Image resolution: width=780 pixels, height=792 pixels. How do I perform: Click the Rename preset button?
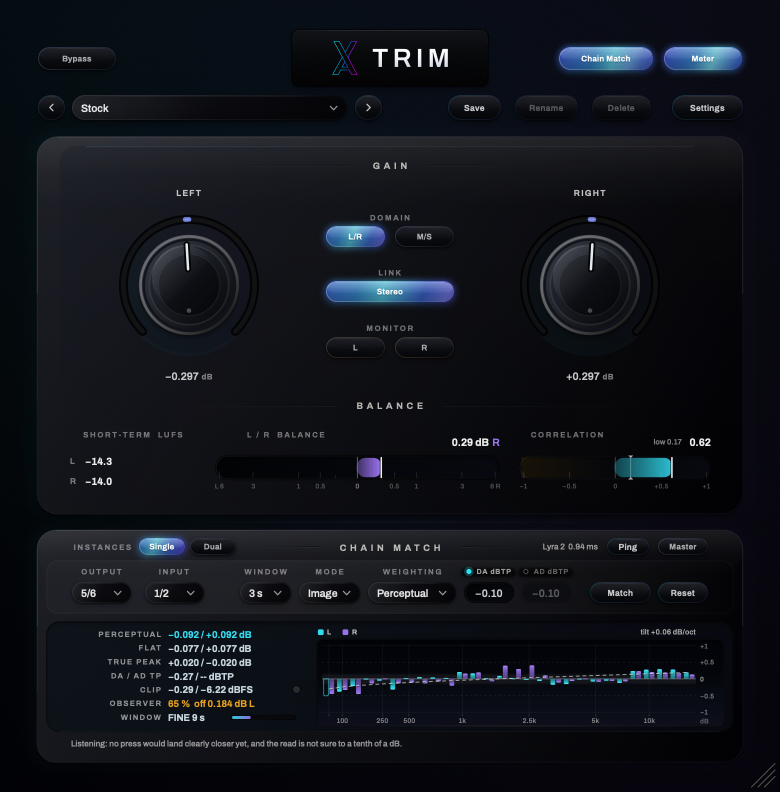[546, 108]
